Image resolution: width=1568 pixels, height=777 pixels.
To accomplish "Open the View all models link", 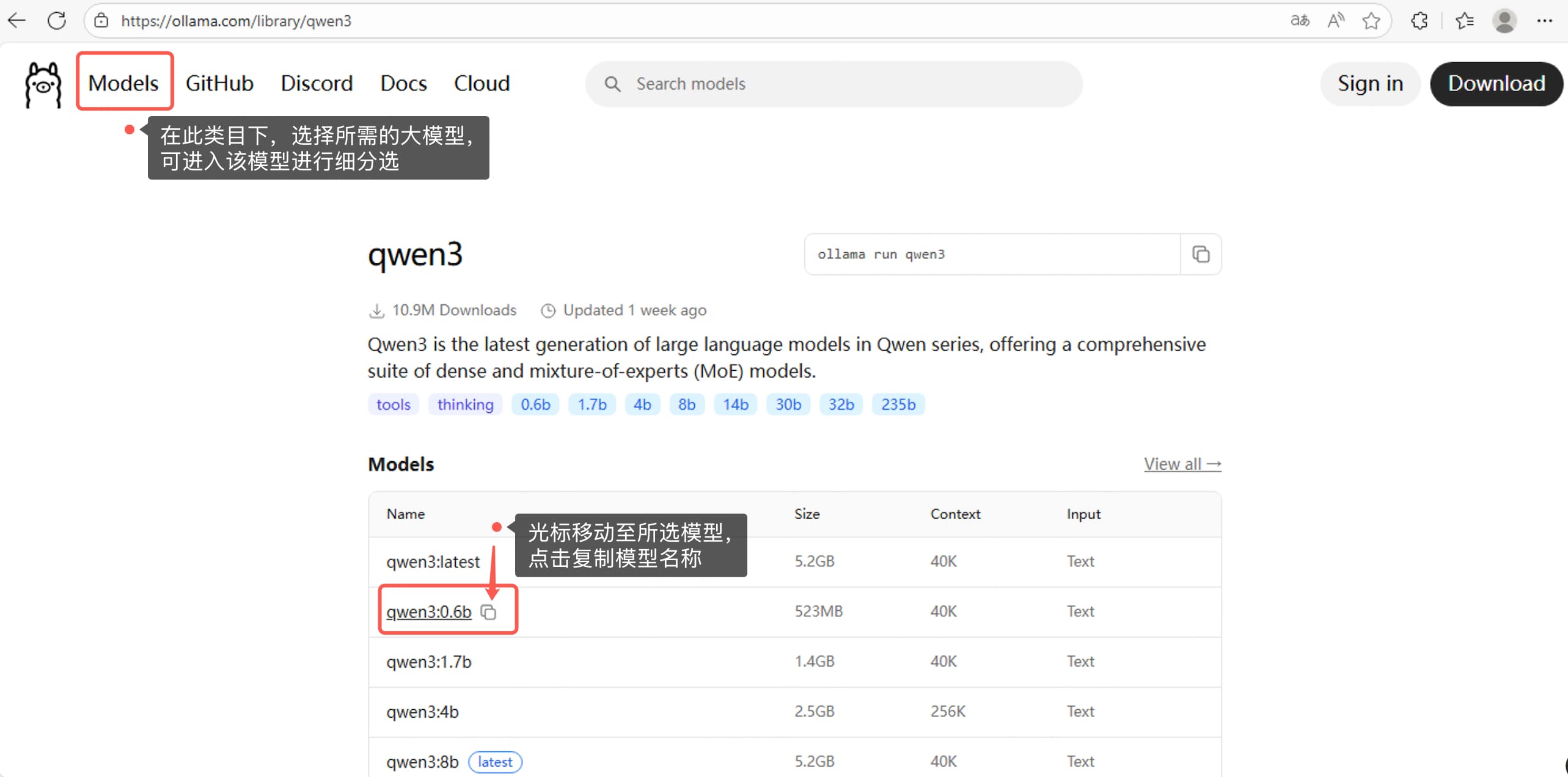I will point(1182,464).
